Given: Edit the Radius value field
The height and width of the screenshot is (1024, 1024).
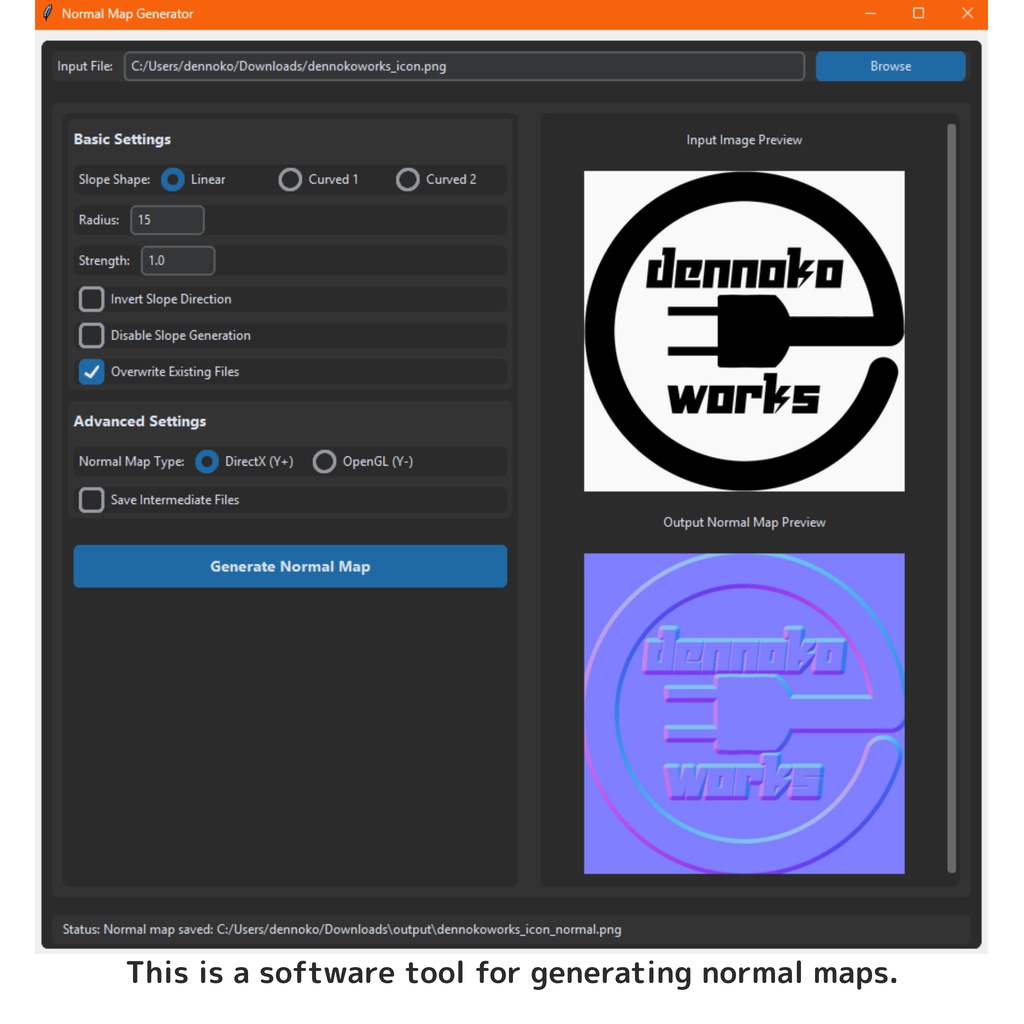Looking at the screenshot, I should click(167, 219).
